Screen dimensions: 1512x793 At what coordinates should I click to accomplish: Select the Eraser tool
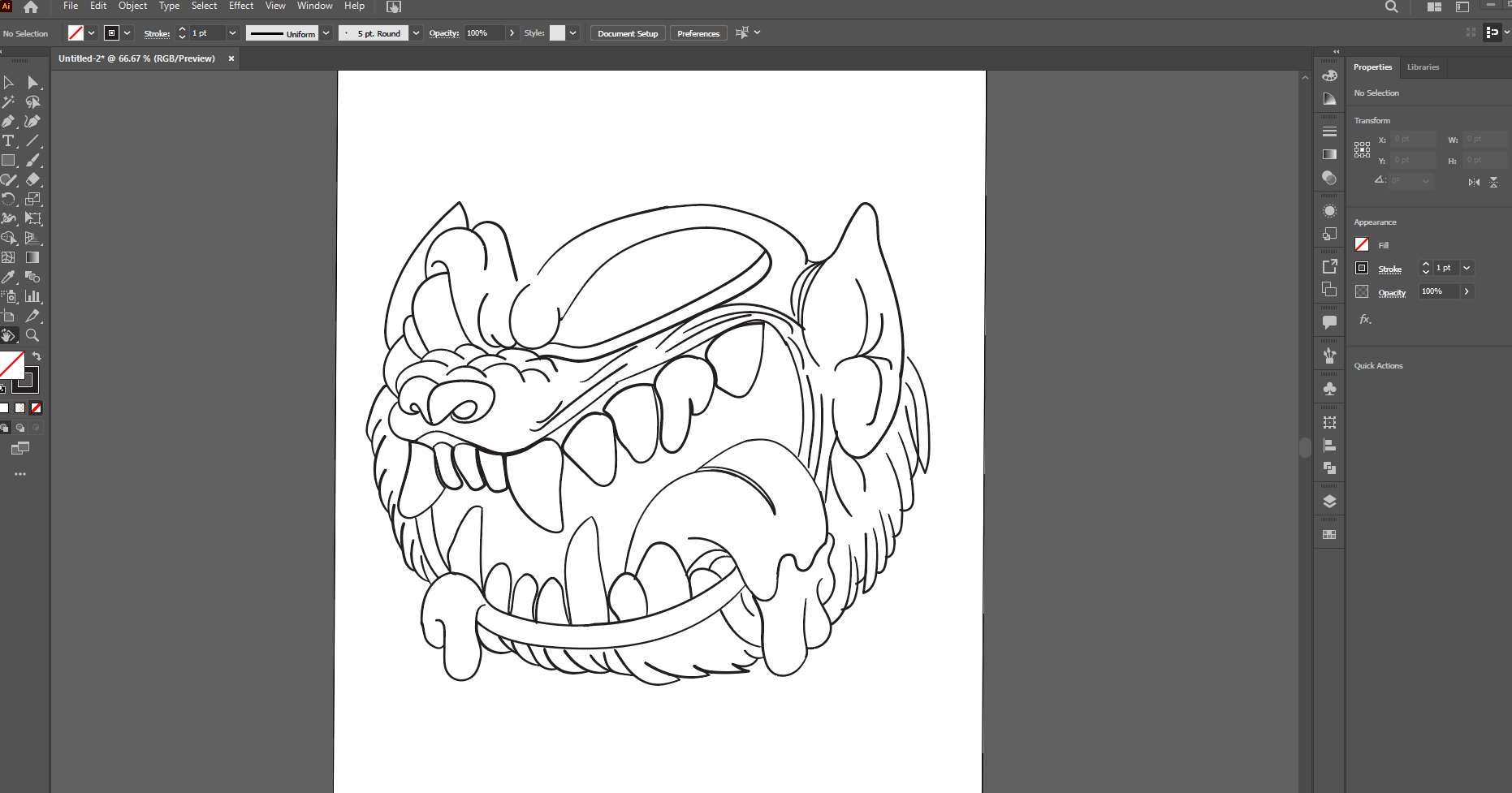[32, 180]
